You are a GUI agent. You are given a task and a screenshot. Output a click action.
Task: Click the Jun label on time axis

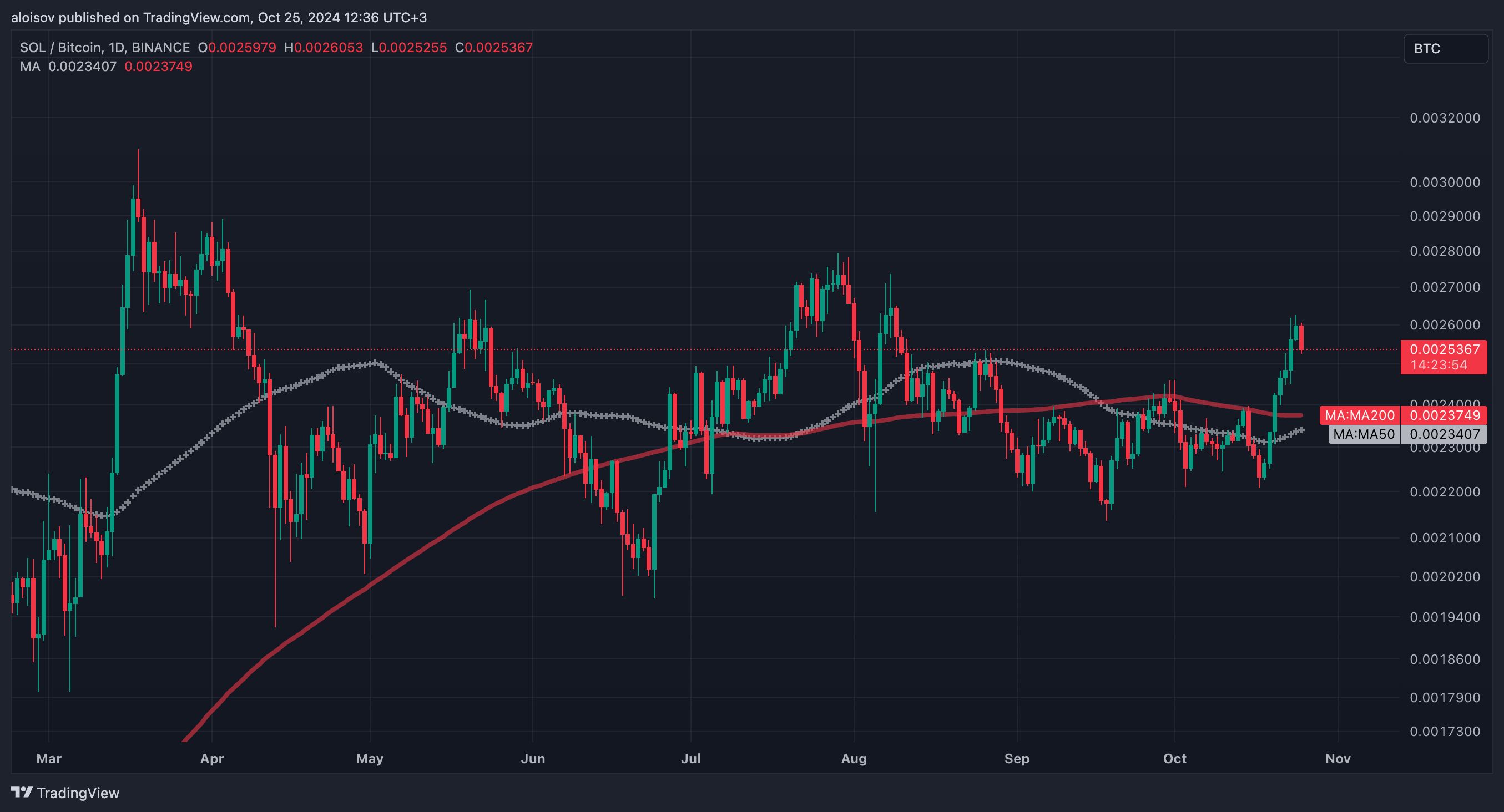532,758
